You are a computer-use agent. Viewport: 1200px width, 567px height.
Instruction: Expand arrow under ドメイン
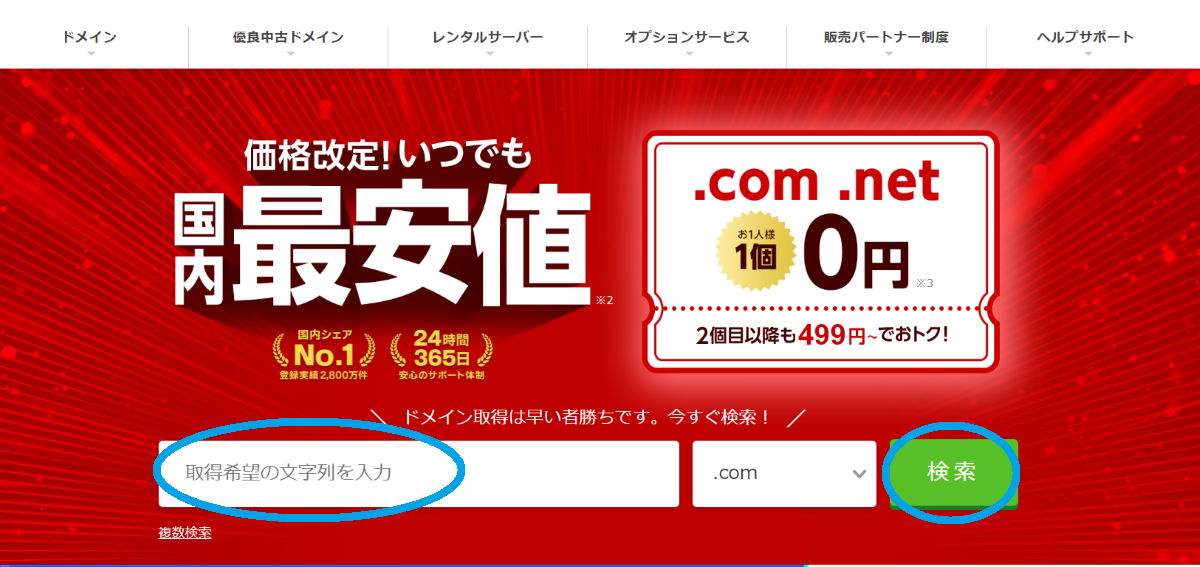coord(90,53)
